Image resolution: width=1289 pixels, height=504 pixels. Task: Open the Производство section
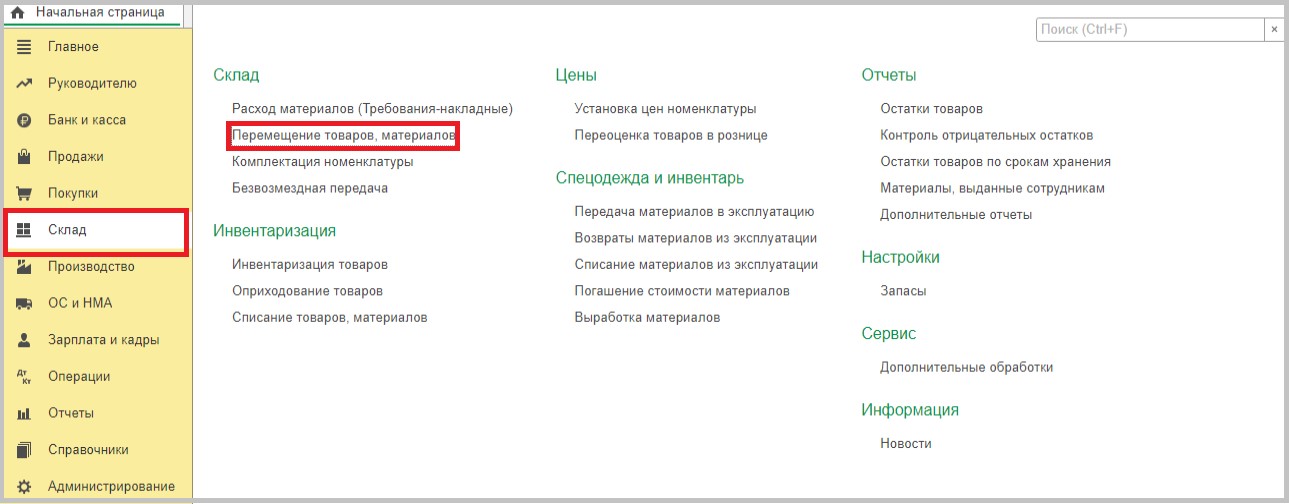click(91, 267)
